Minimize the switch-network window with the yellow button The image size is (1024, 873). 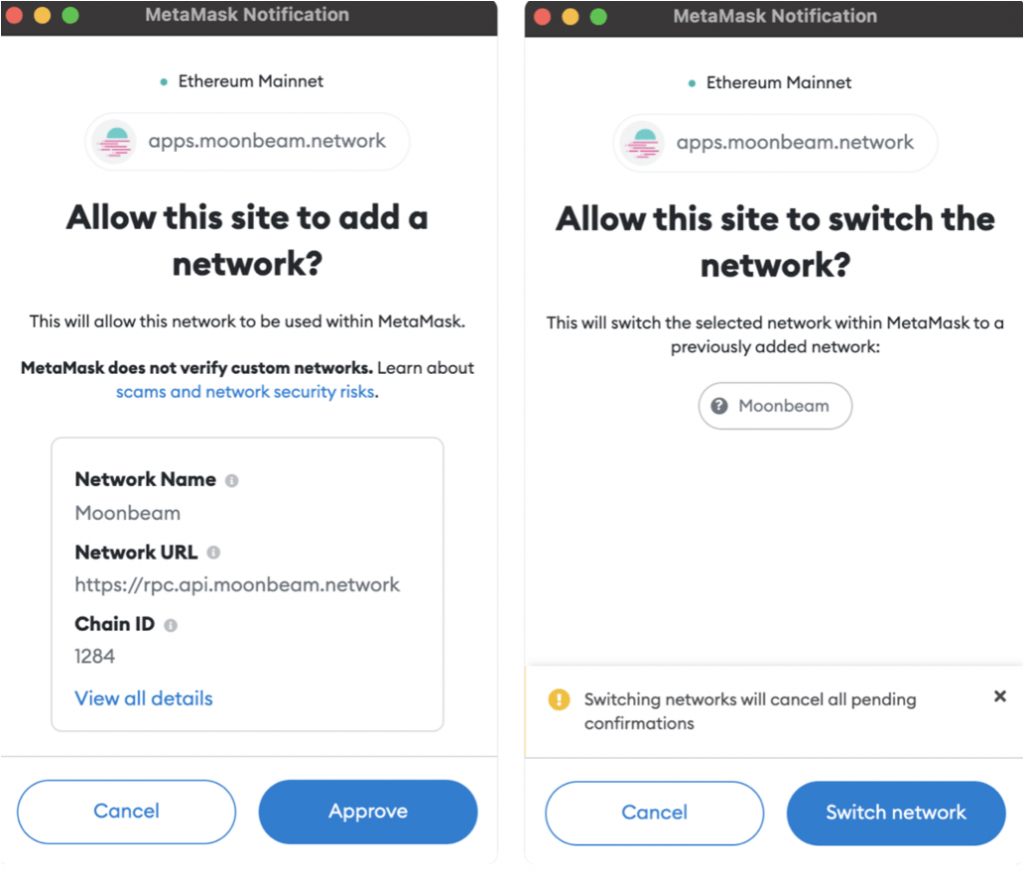pos(570,16)
